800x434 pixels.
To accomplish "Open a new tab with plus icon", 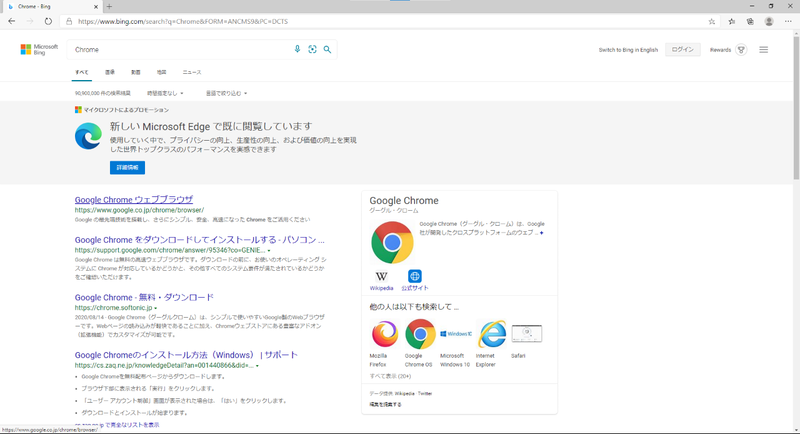I will 109,7.
